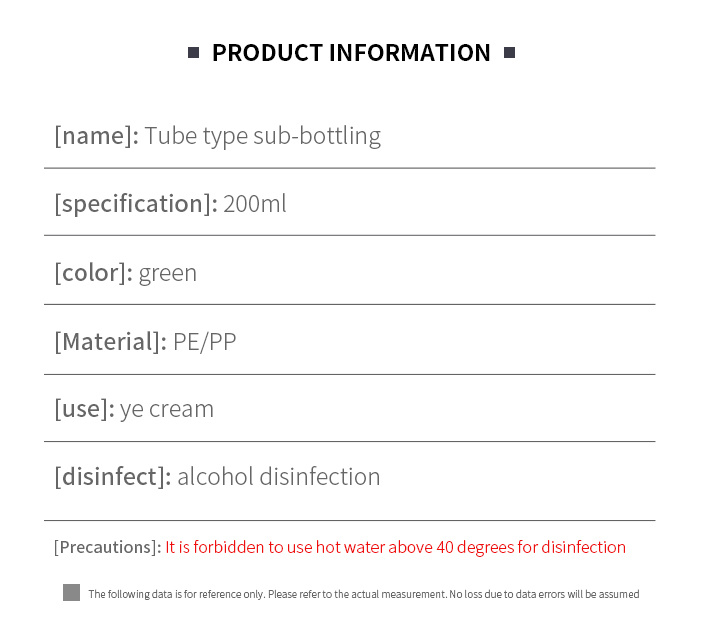Image resolution: width=703 pixels, height=638 pixels.
Task: Click the green color value
Action: pyautogui.click(x=168, y=274)
